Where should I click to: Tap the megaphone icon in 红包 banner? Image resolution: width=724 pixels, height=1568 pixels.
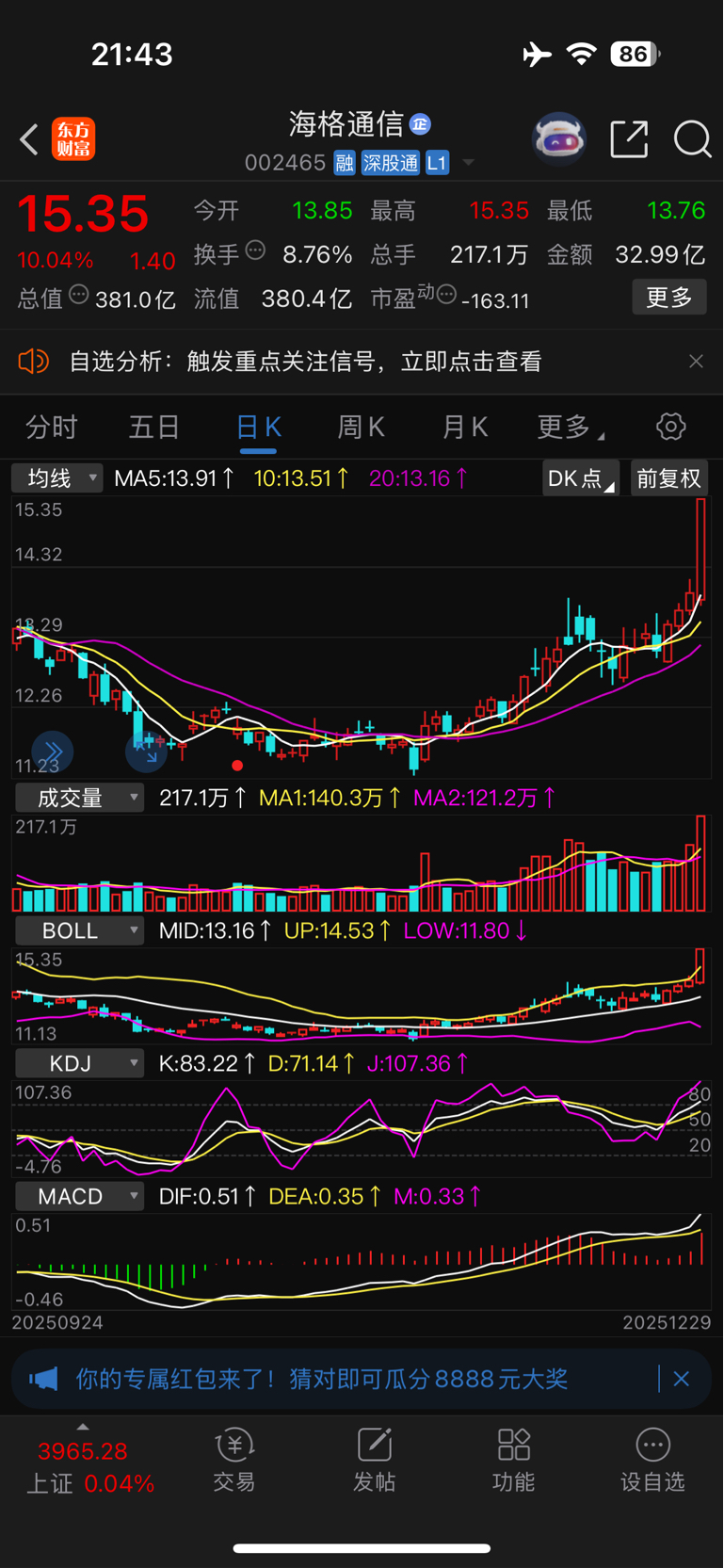pyautogui.click(x=42, y=1380)
